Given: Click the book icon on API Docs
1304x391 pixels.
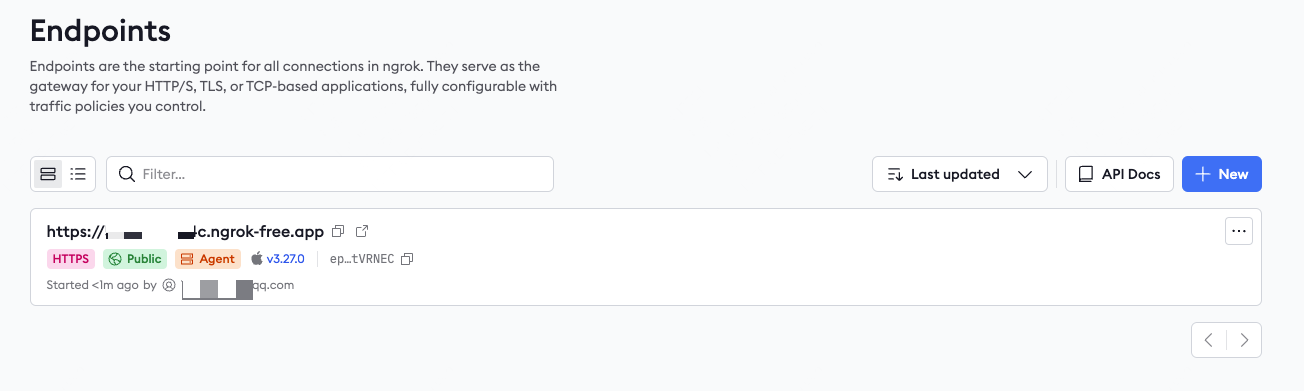Looking at the screenshot, I should [1085, 174].
